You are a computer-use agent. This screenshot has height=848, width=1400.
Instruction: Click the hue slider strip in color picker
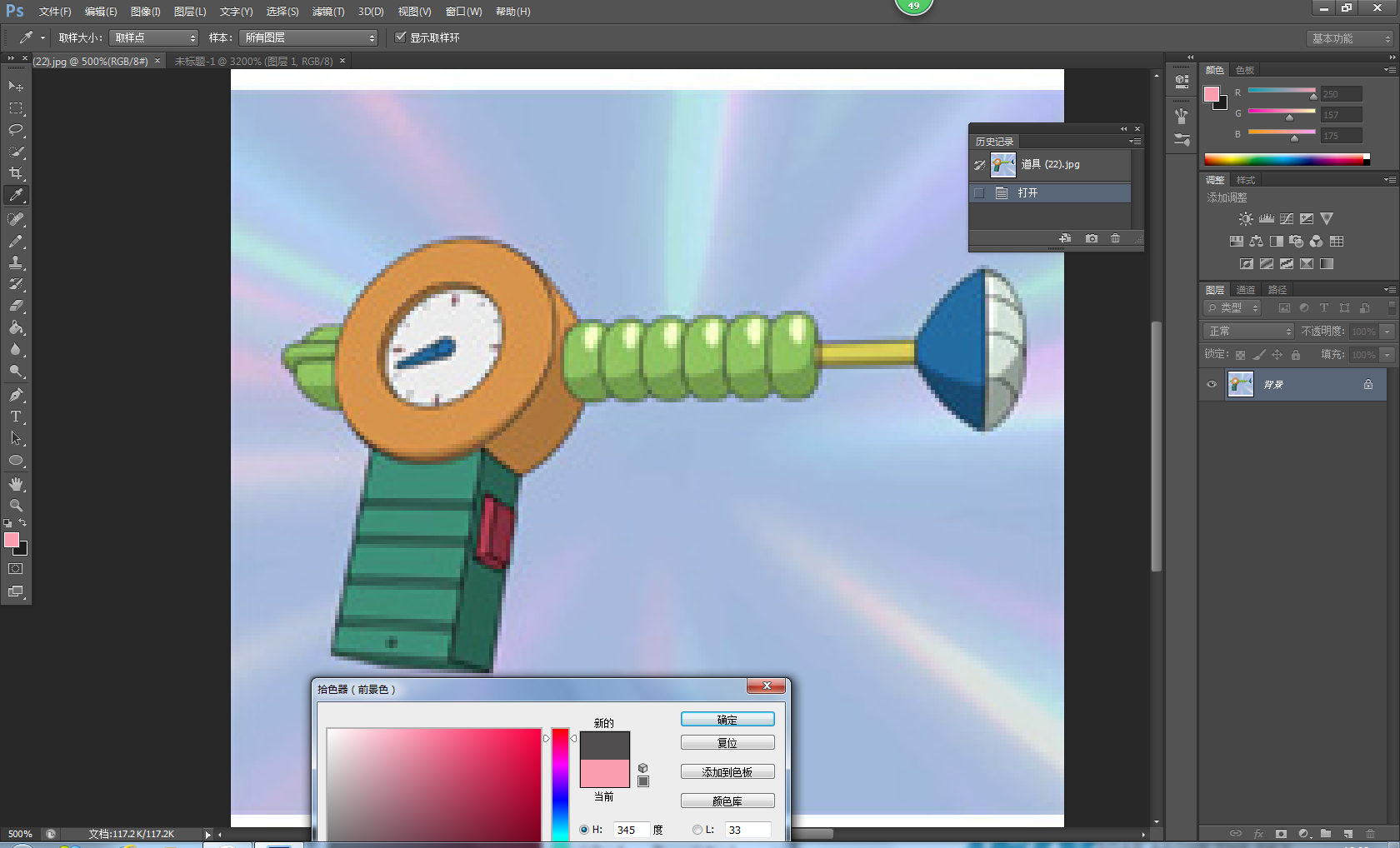(x=560, y=785)
